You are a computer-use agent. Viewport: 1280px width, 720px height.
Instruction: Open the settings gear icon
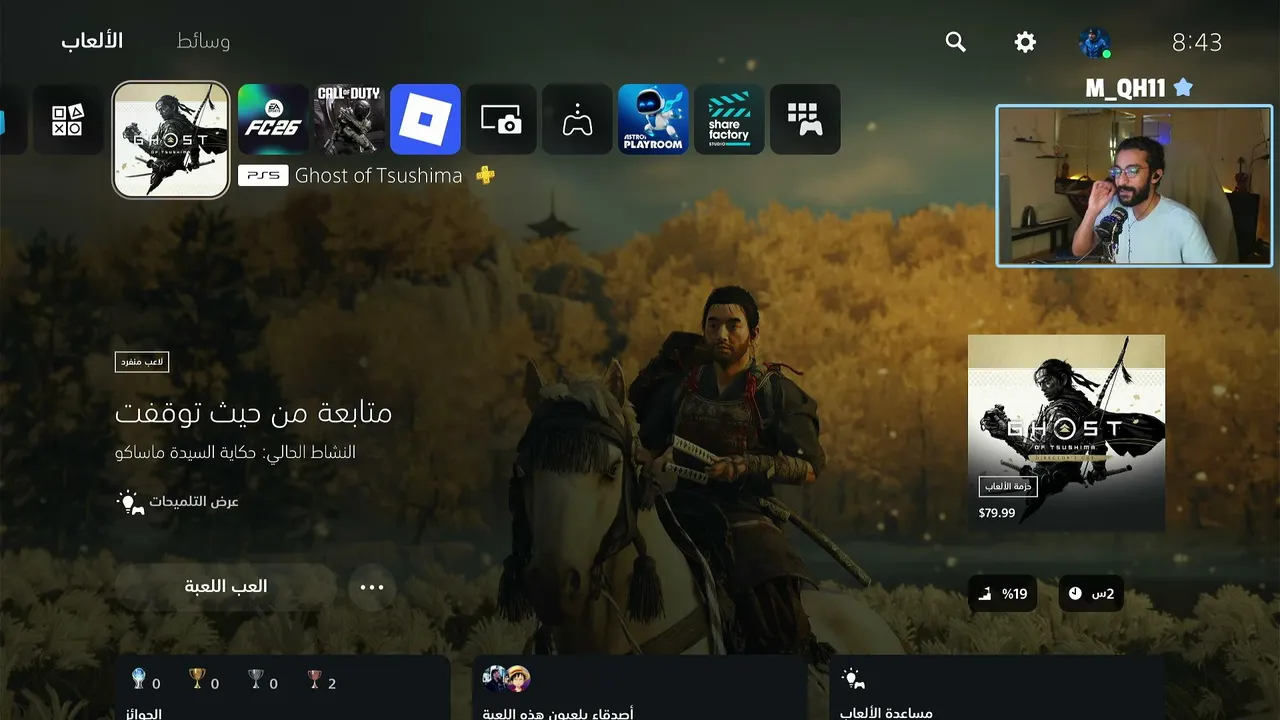(x=1025, y=42)
